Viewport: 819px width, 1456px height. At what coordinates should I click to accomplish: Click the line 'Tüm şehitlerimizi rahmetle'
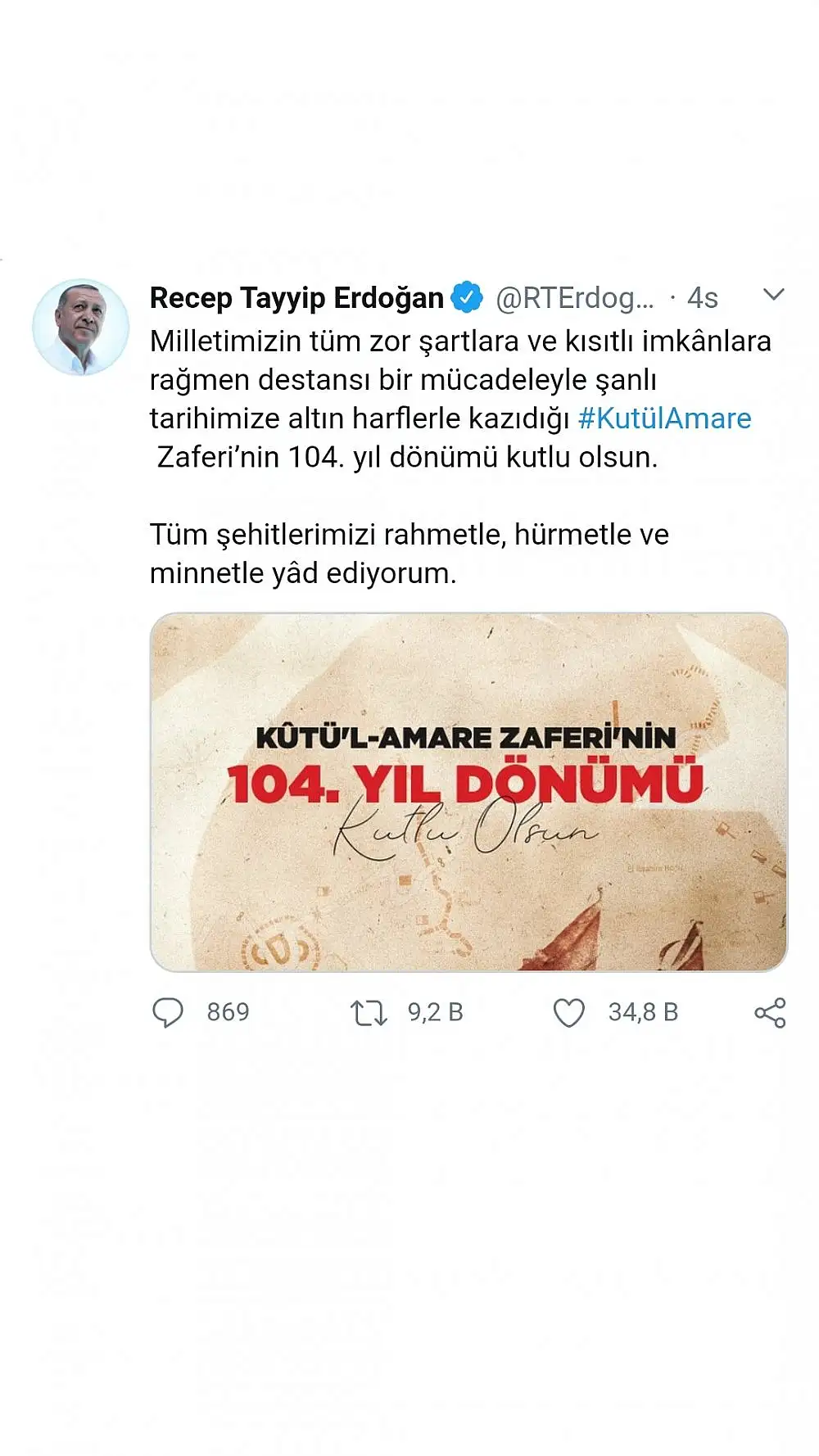coord(409,535)
